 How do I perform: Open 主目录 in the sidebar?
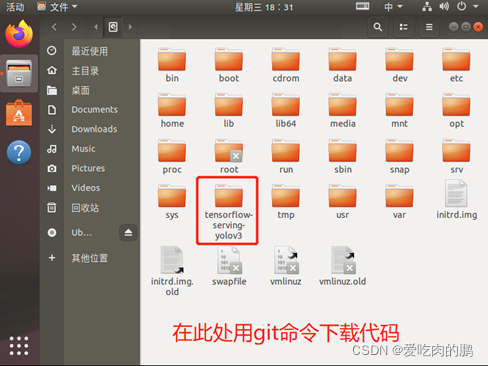90,71
